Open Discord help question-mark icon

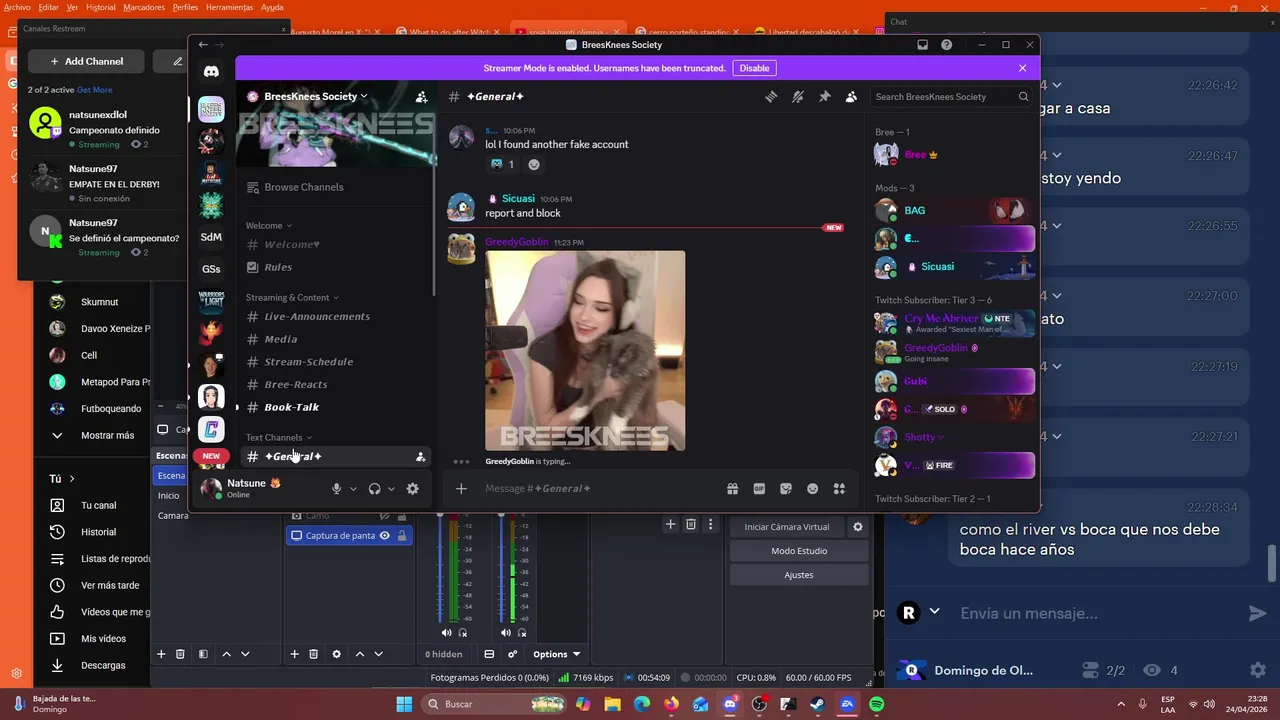pyautogui.click(x=946, y=45)
